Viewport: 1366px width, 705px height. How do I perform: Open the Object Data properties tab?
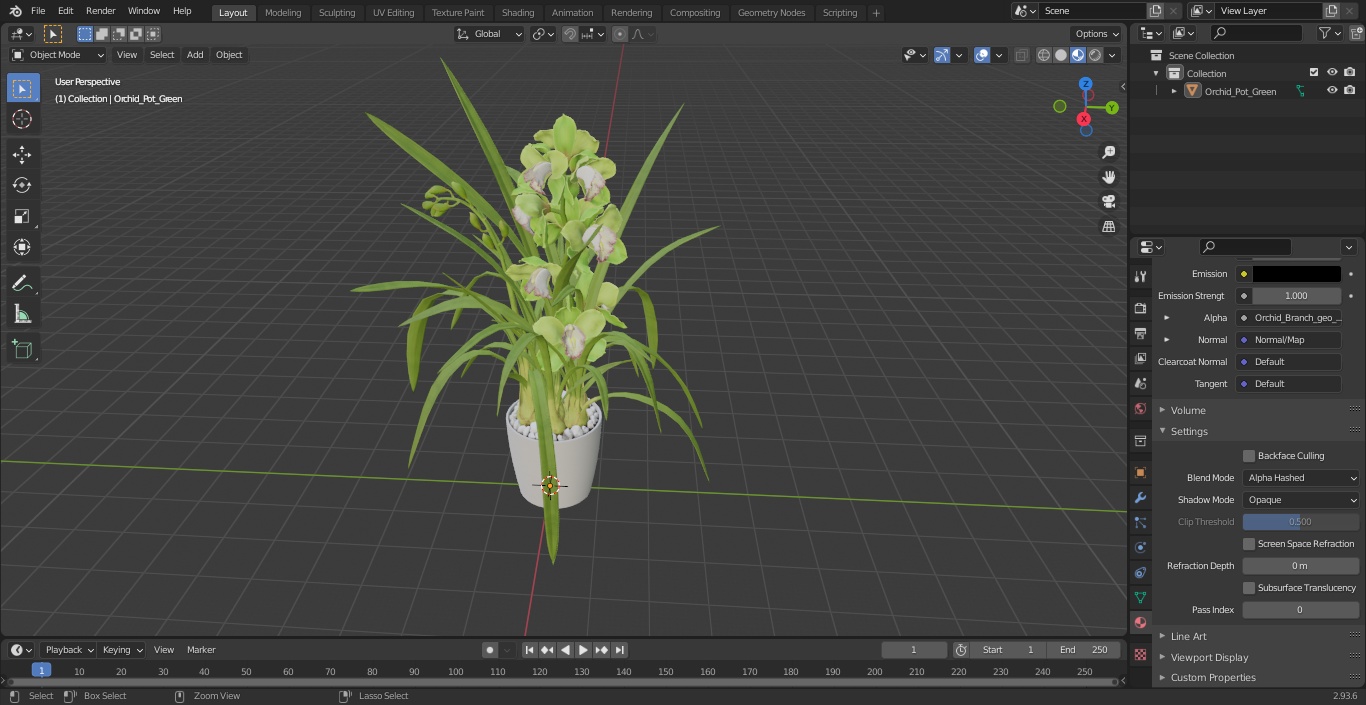(x=1140, y=597)
